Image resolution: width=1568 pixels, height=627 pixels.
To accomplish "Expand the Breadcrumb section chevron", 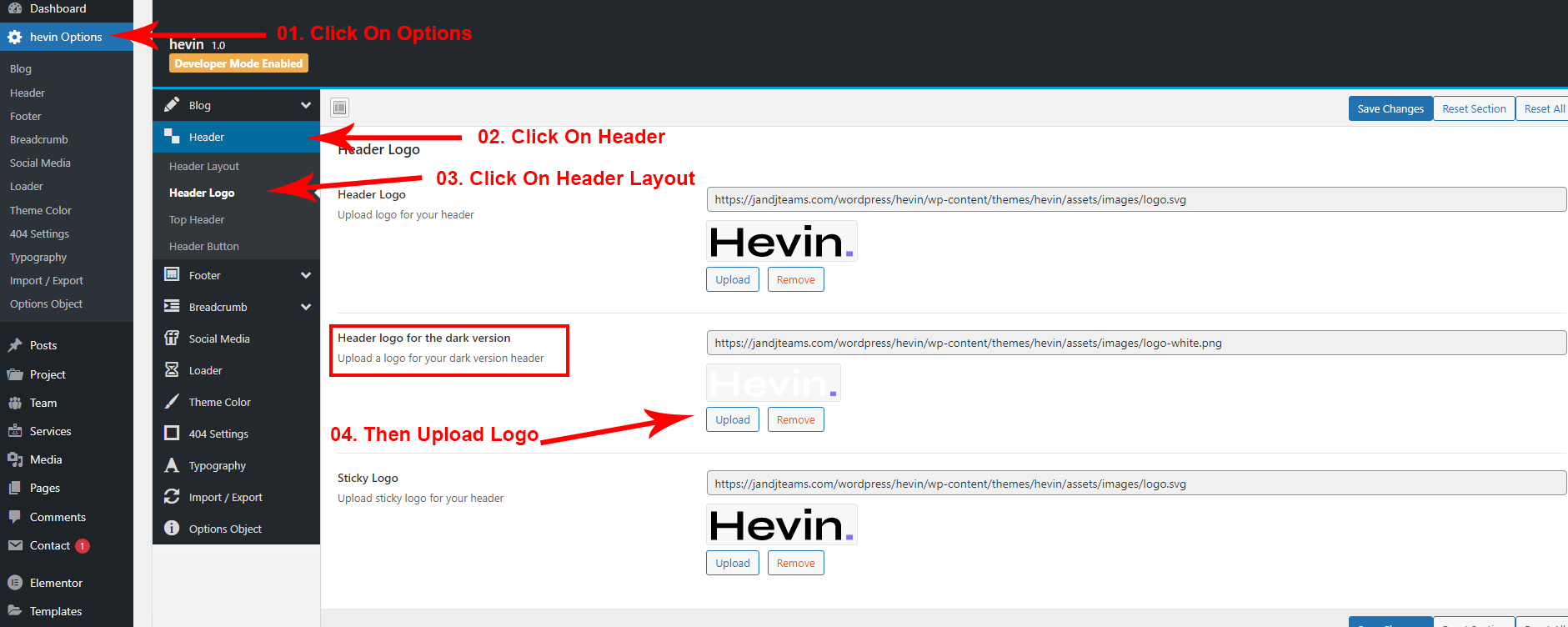I will 306,307.
